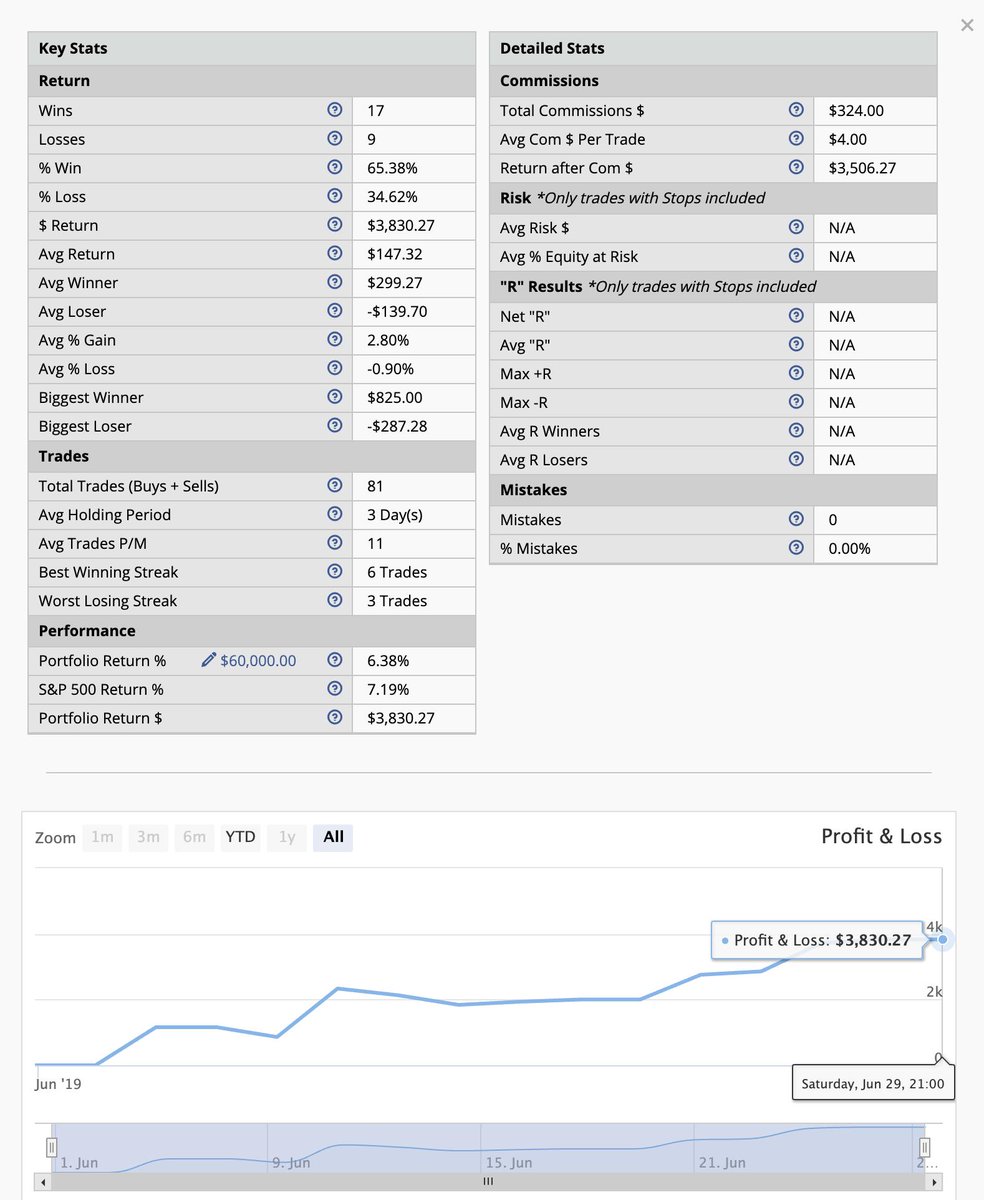Click the help icon beside Net "R"

796,315
